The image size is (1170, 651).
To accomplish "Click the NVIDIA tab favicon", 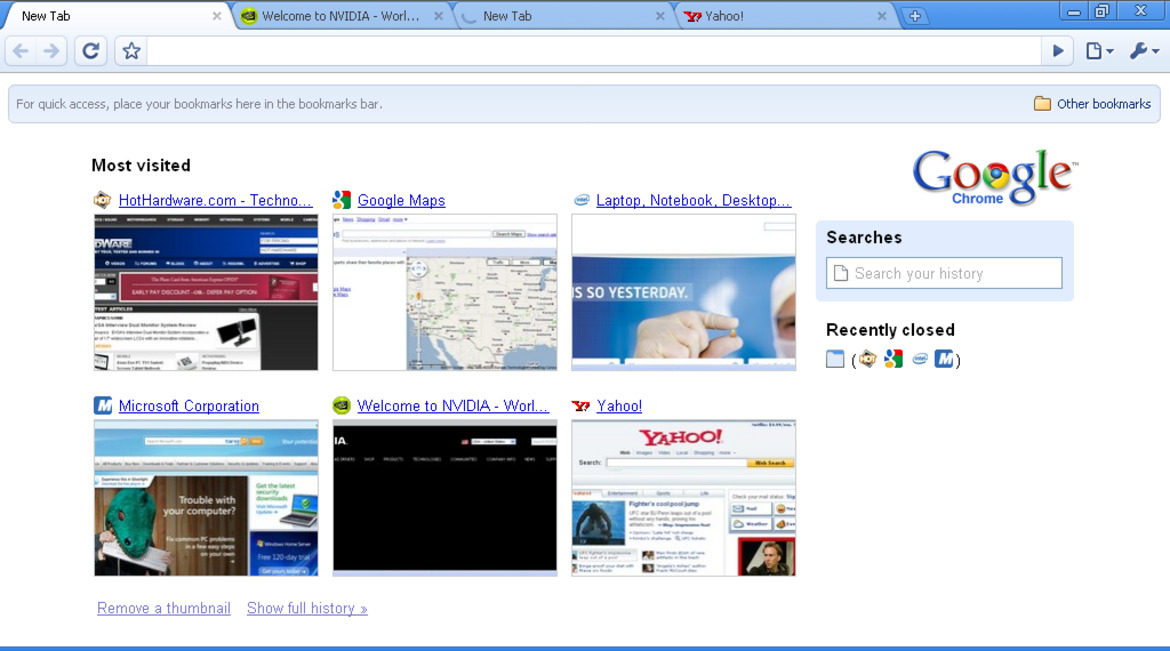I will click(x=248, y=16).
